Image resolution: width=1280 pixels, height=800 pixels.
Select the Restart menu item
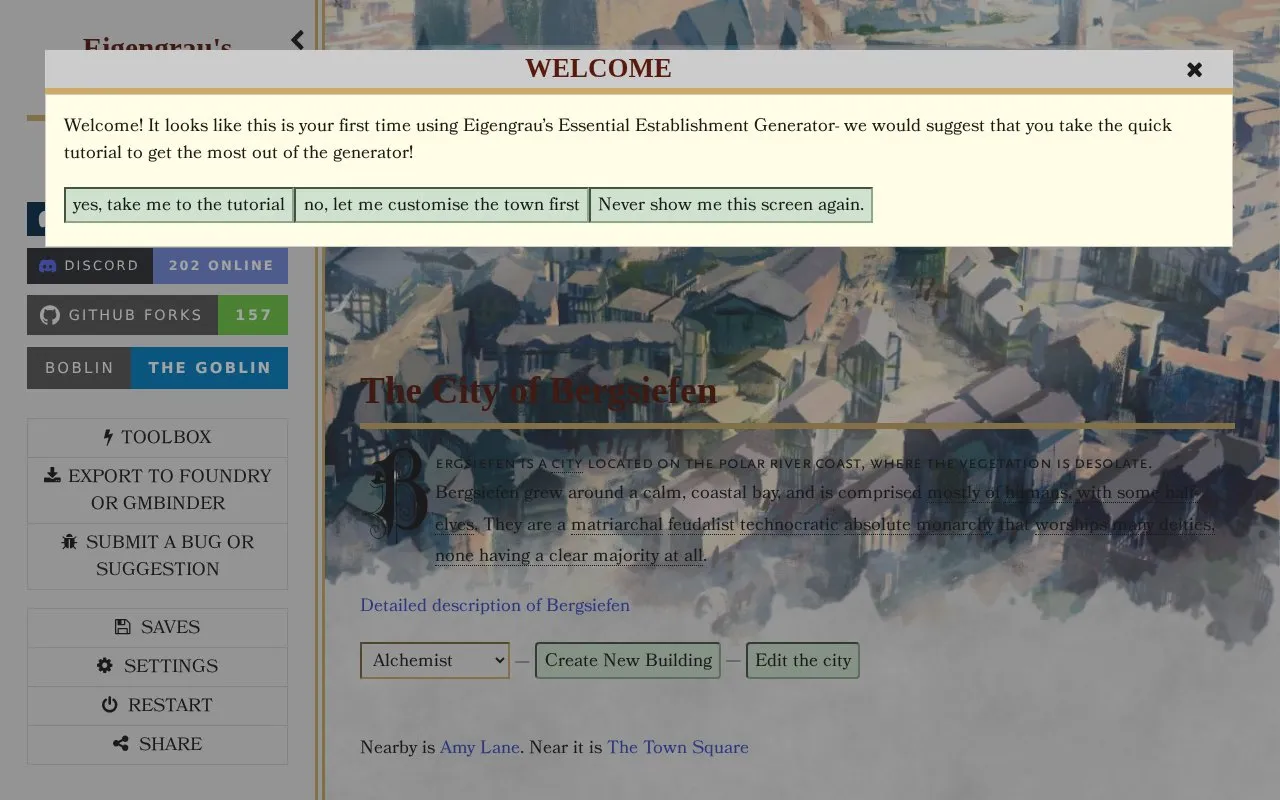157,705
